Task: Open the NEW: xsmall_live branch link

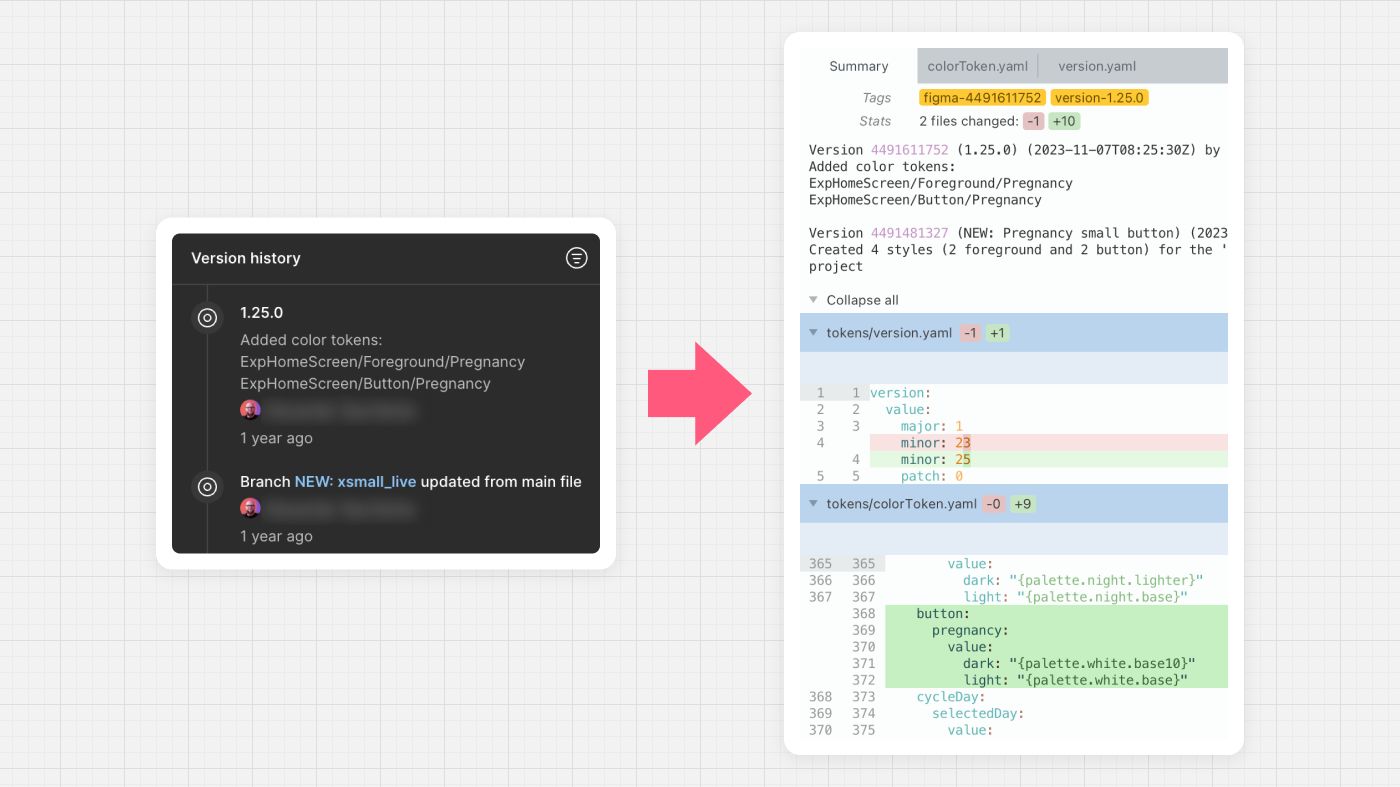Action: pyautogui.click(x=355, y=482)
